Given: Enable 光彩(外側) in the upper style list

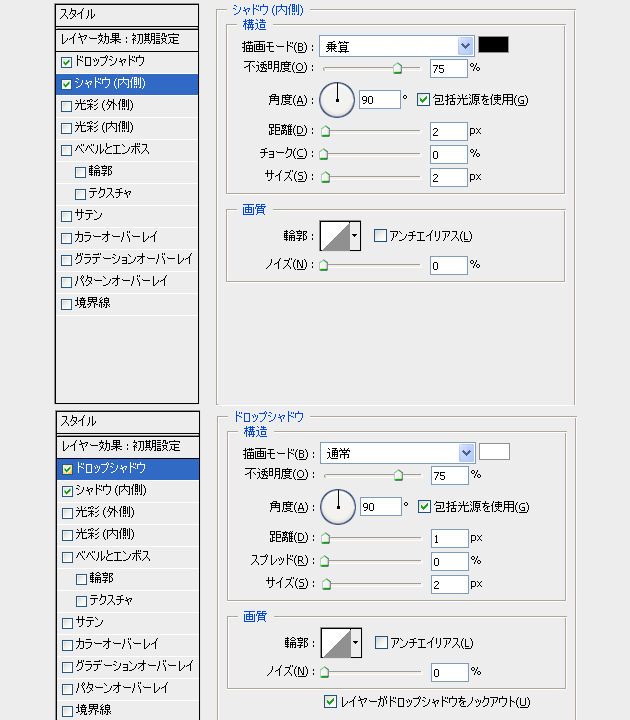Looking at the screenshot, I should pos(67,106).
